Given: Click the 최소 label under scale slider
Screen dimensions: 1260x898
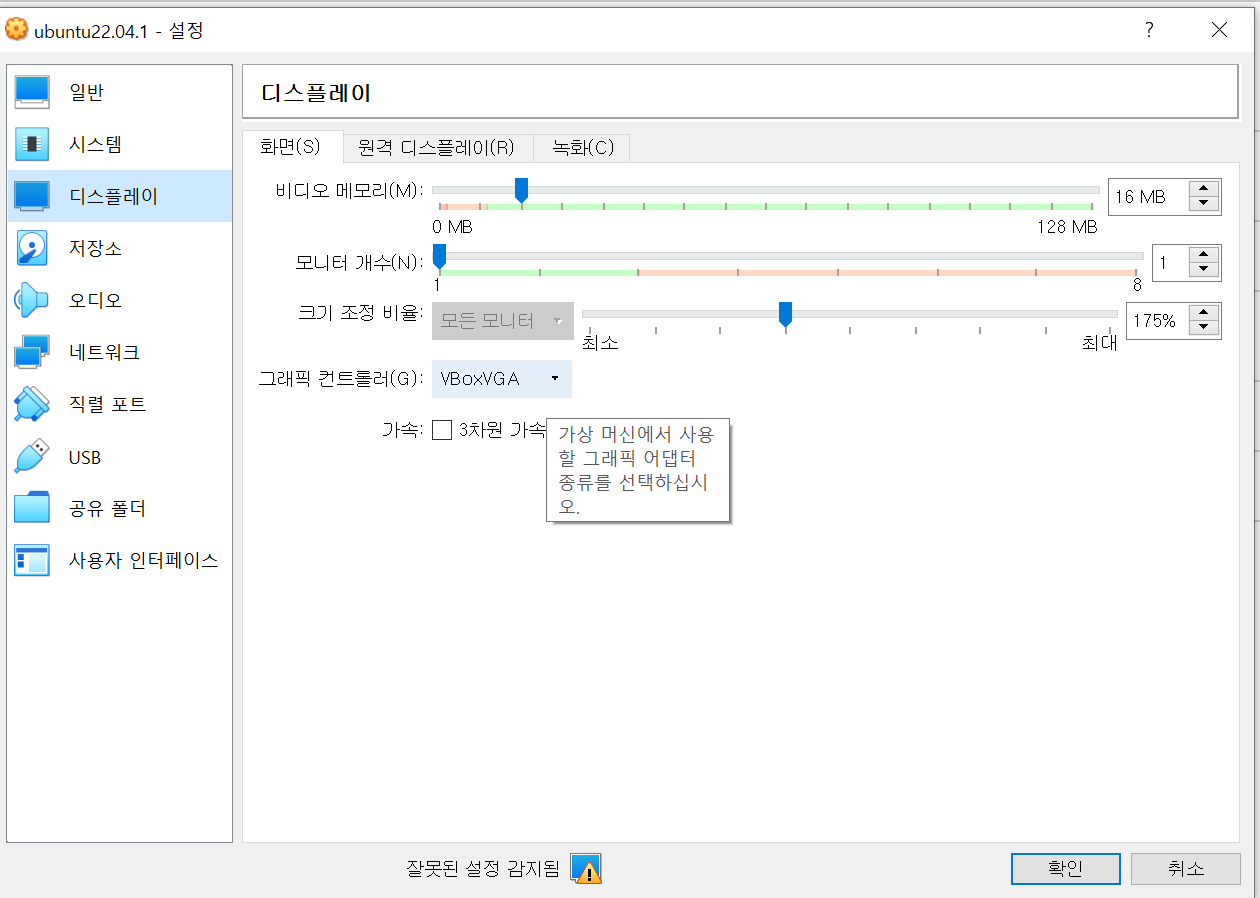Looking at the screenshot, I should (600, 343).
